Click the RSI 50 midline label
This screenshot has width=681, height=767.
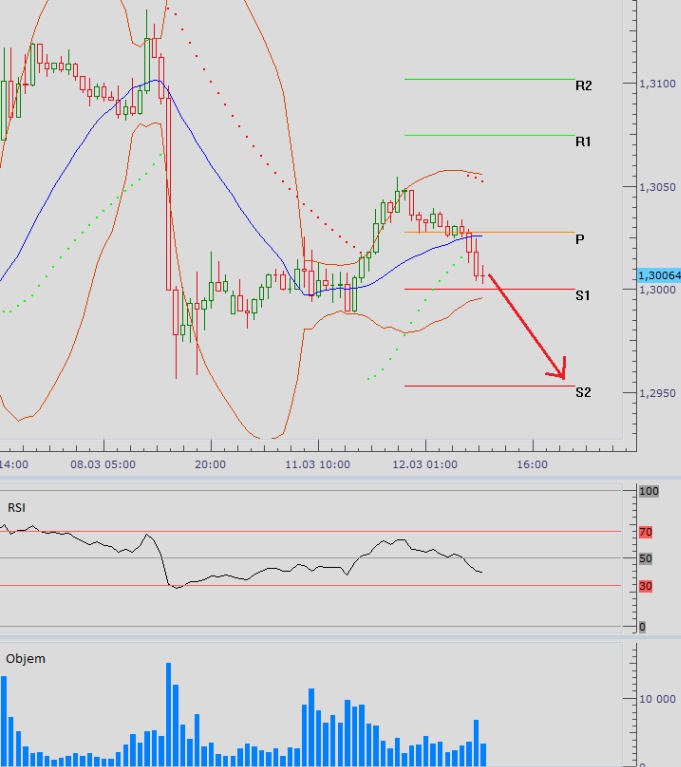[x=646, y=559]
